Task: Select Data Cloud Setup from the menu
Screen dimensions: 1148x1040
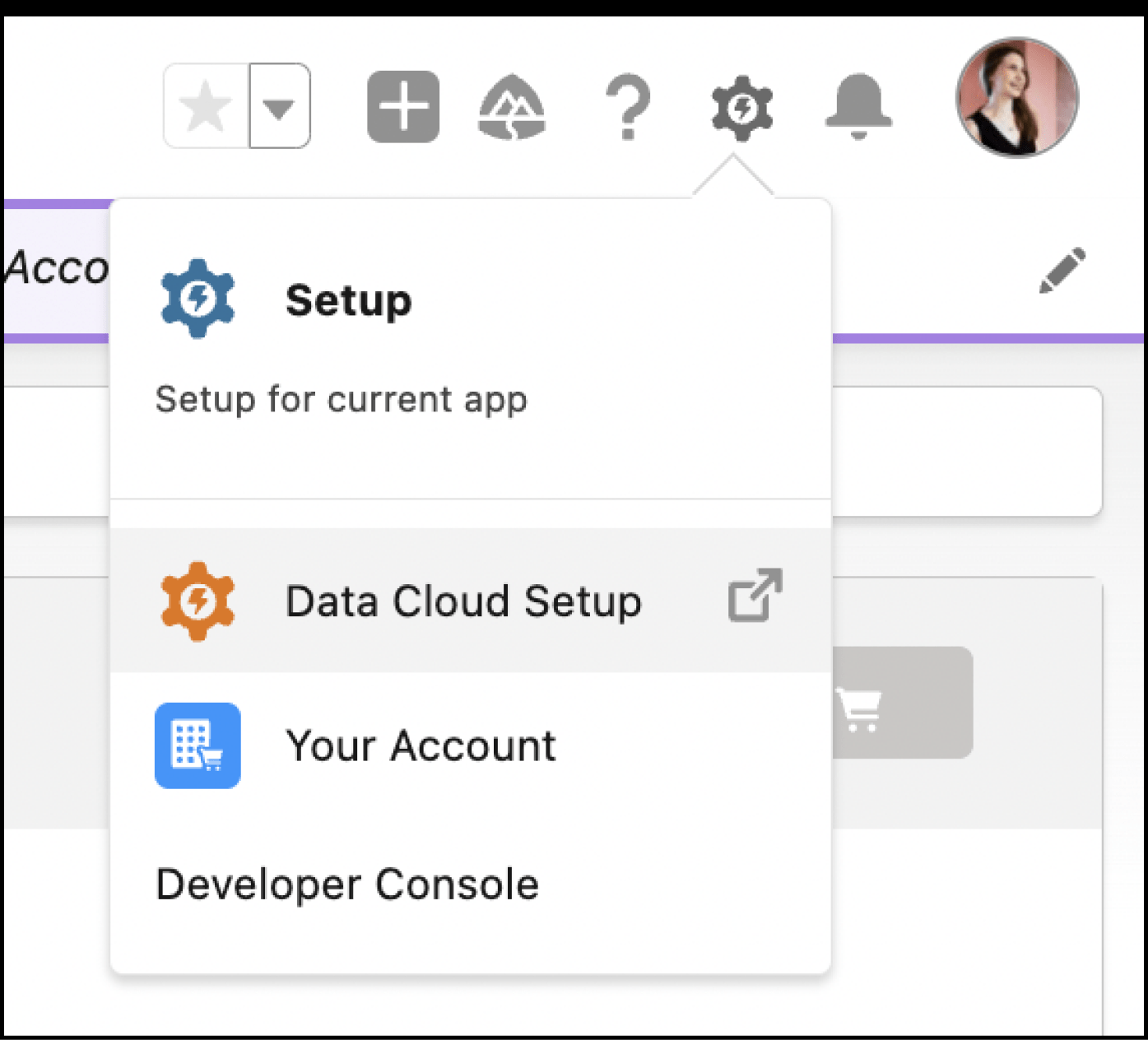Action: pyautogui.click(x=463, y=601)
